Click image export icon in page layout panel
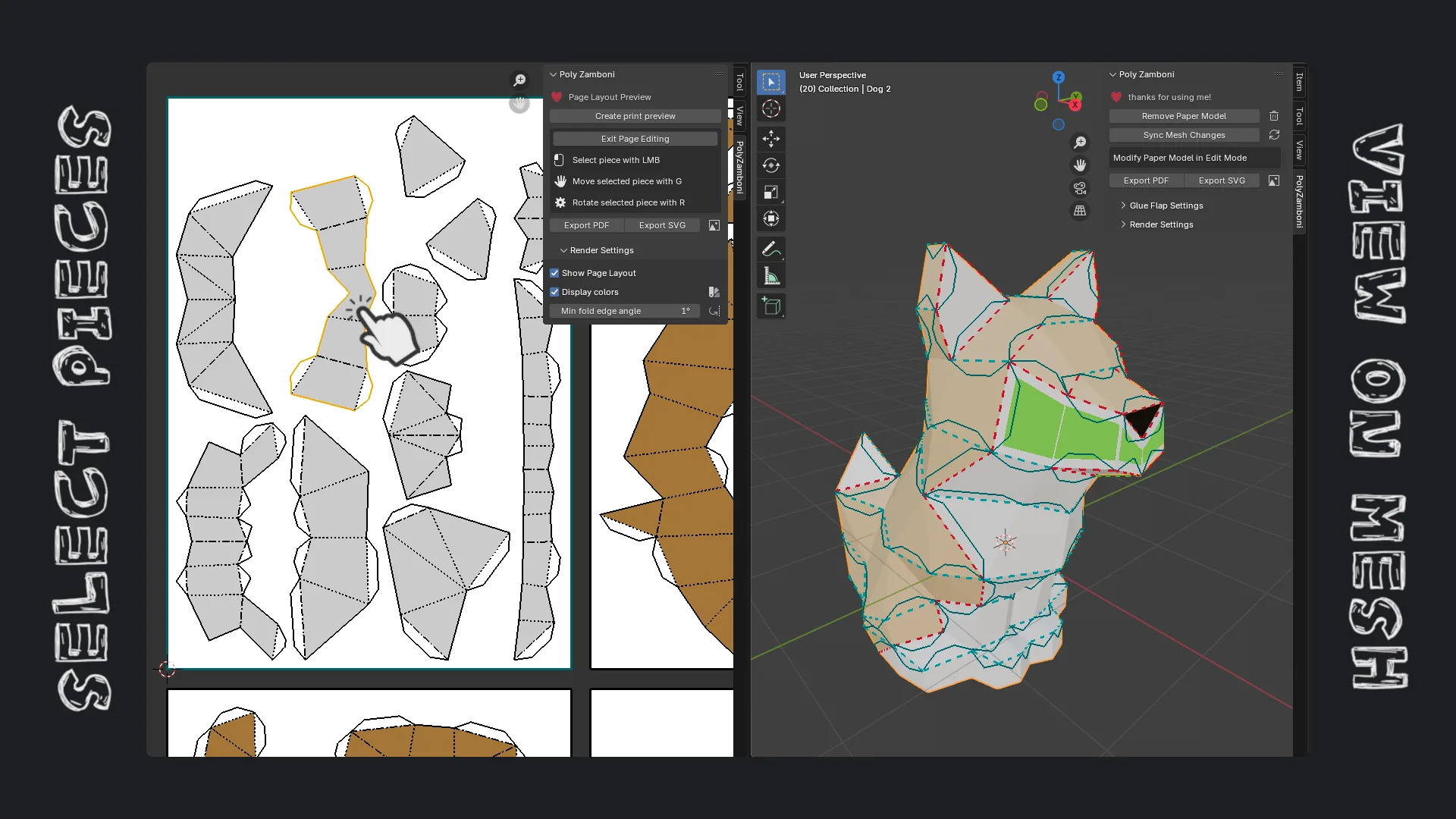The width and height of the screenshot is (1456, 819). click(x=714, y=225)
